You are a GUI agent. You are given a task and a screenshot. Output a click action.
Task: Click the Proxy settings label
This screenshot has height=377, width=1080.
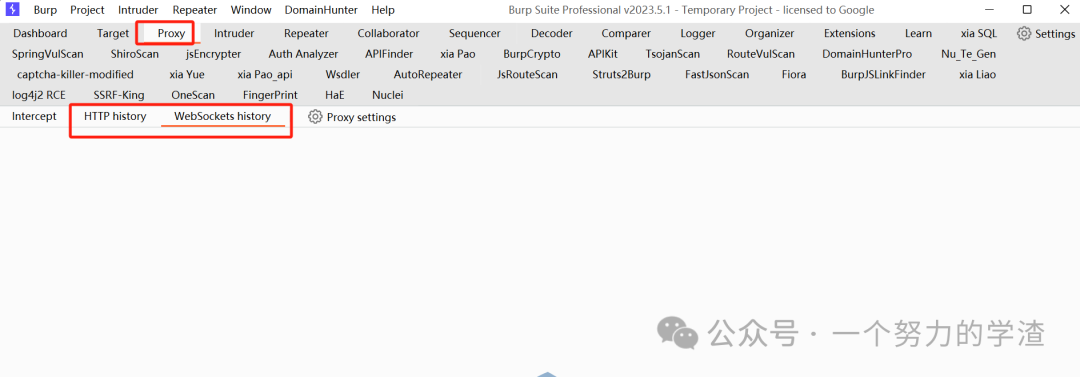click(x=362, y=117)
